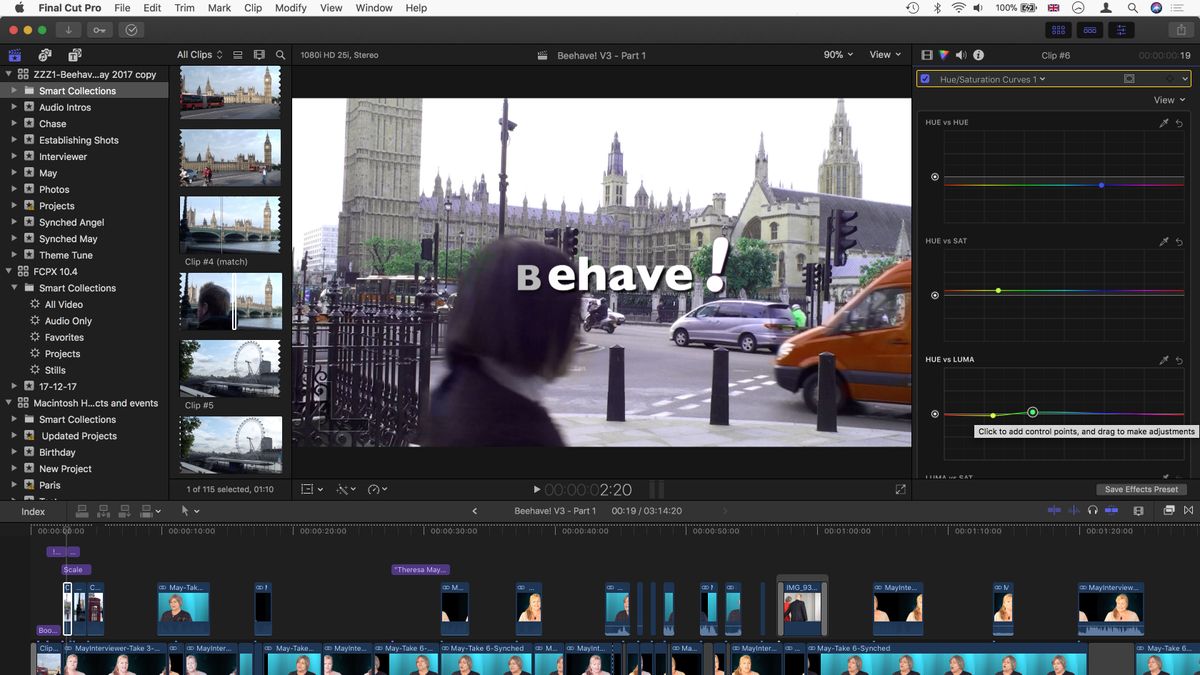The width and height of the screenshot is (1200, 675).
Task: Select the Skimming toggle in timeline toolbar
Action: tap(1053, 510)
